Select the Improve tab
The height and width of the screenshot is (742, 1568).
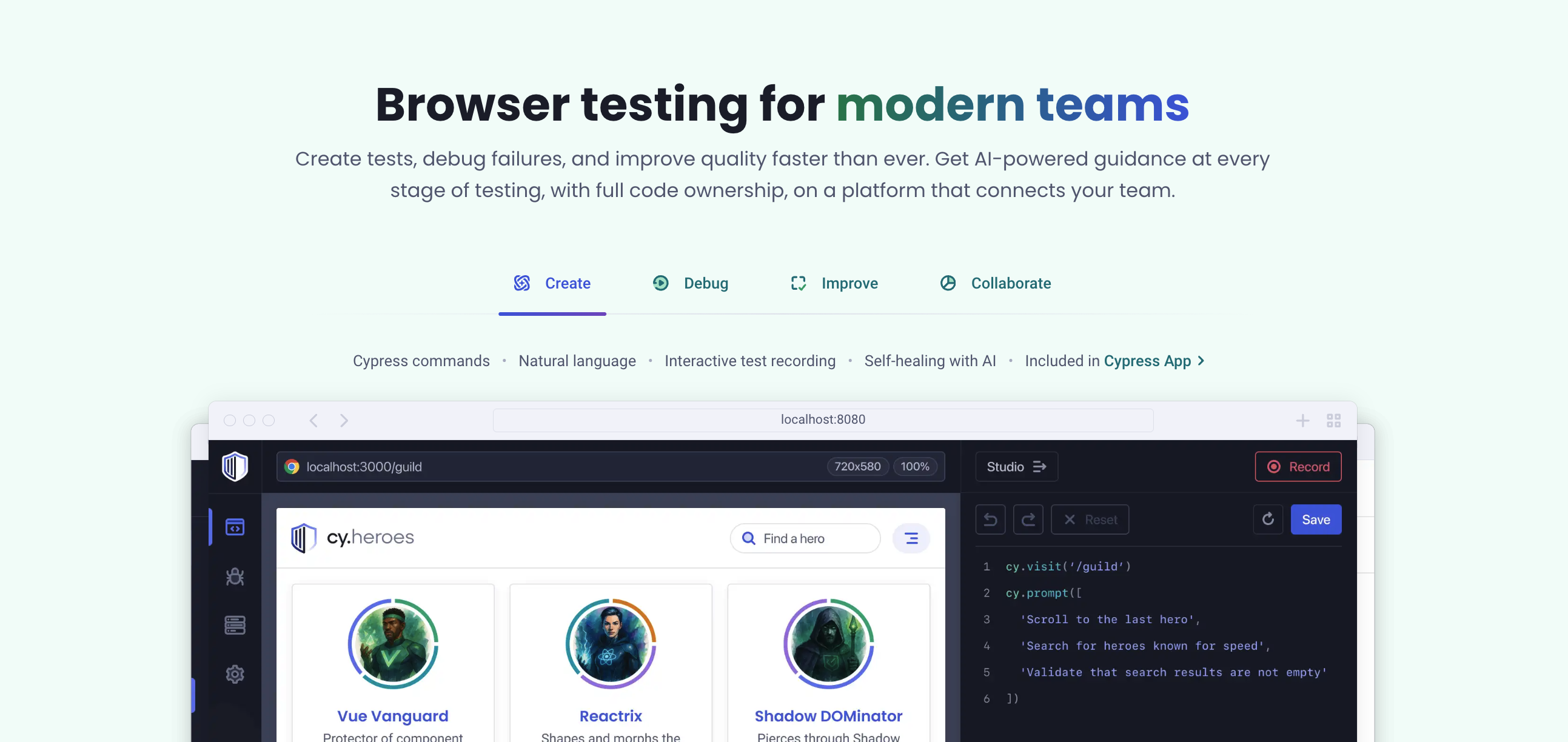pos(834,283)
